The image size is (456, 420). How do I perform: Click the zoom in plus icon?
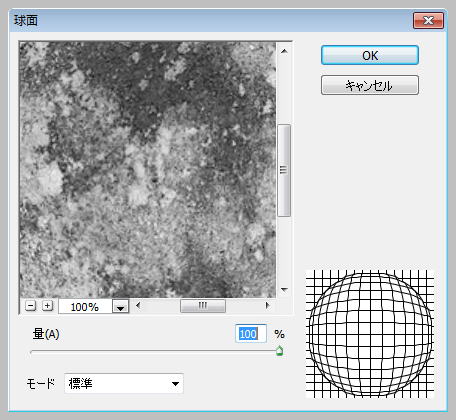click(x=48, y=306)
